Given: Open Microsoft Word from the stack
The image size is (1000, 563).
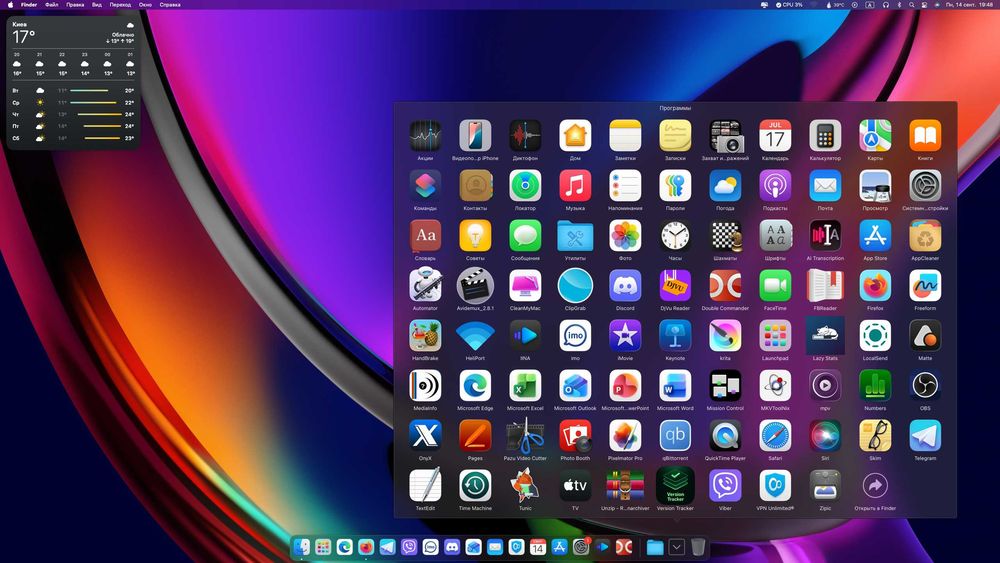Looking at the screenshot, I should (675, 386).
